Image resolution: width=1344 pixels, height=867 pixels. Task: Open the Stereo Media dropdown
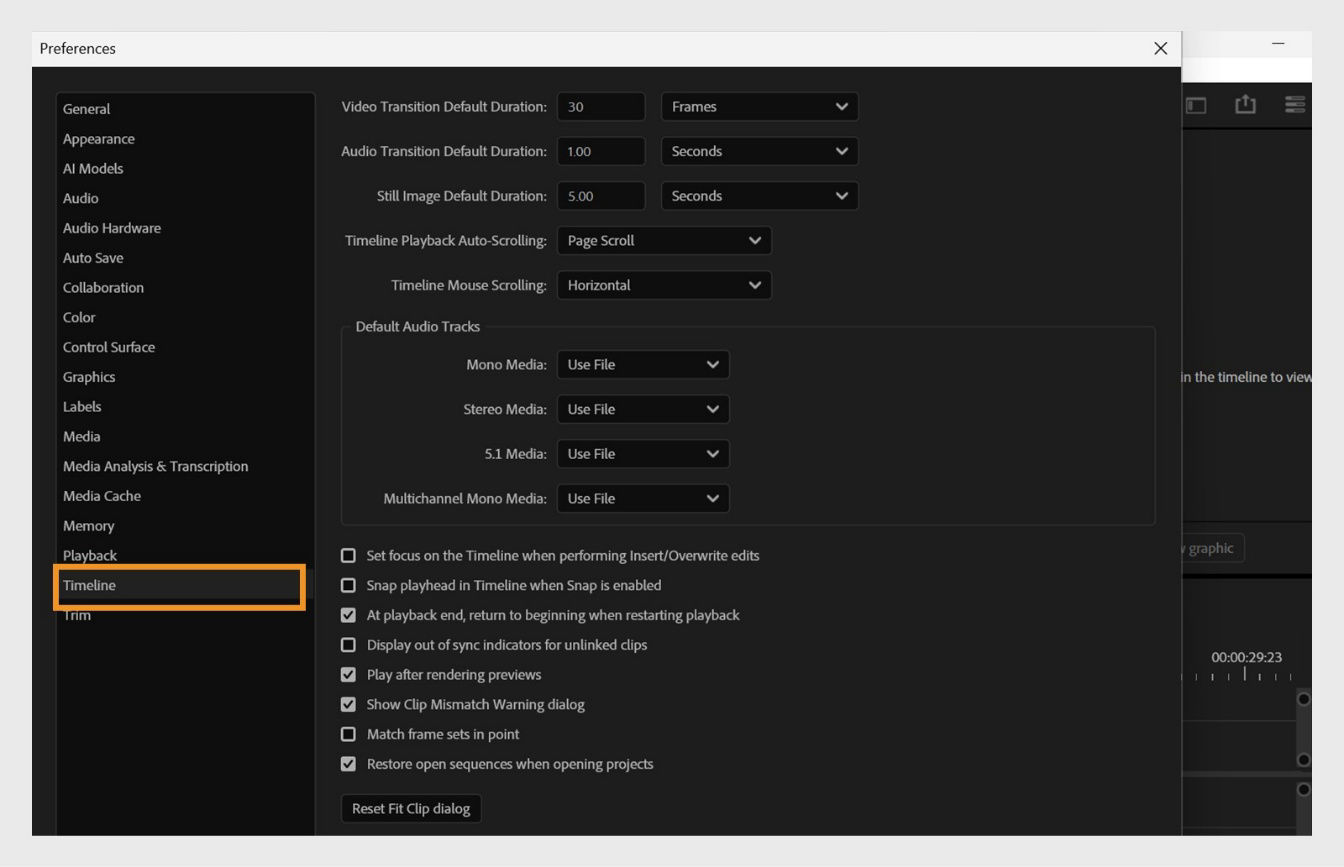click(643, 409)
